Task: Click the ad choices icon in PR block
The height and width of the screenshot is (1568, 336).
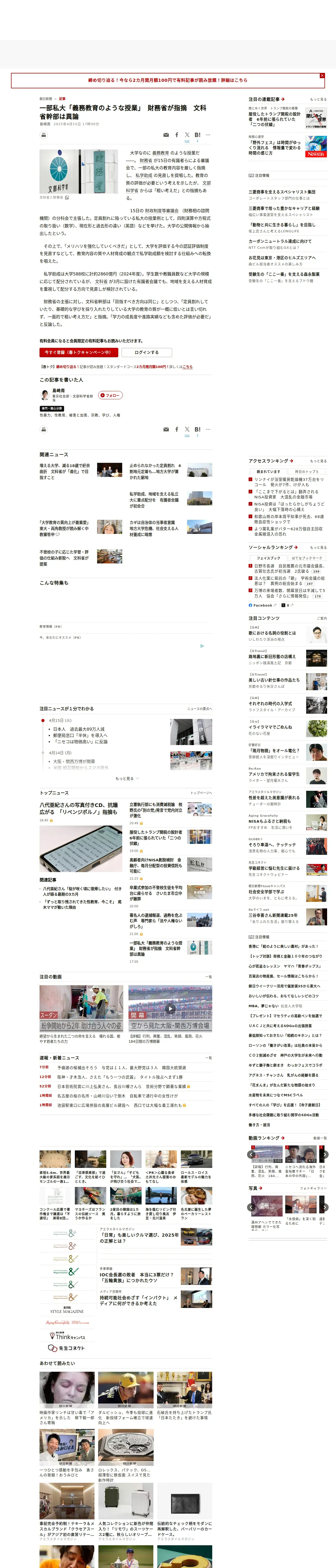Action: [203, 646]
